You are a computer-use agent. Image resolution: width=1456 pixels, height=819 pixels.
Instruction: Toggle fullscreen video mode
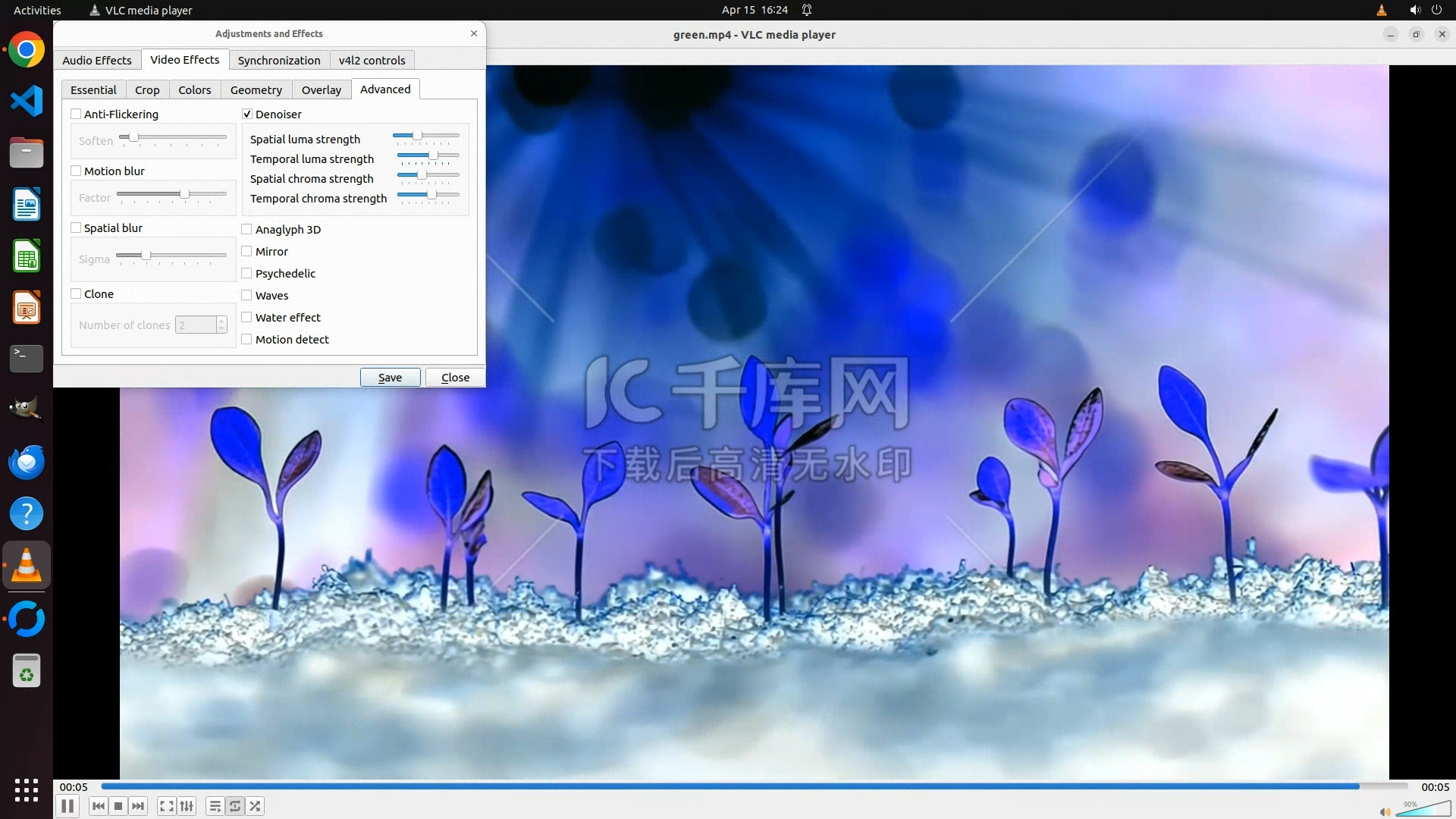[167, 806]
